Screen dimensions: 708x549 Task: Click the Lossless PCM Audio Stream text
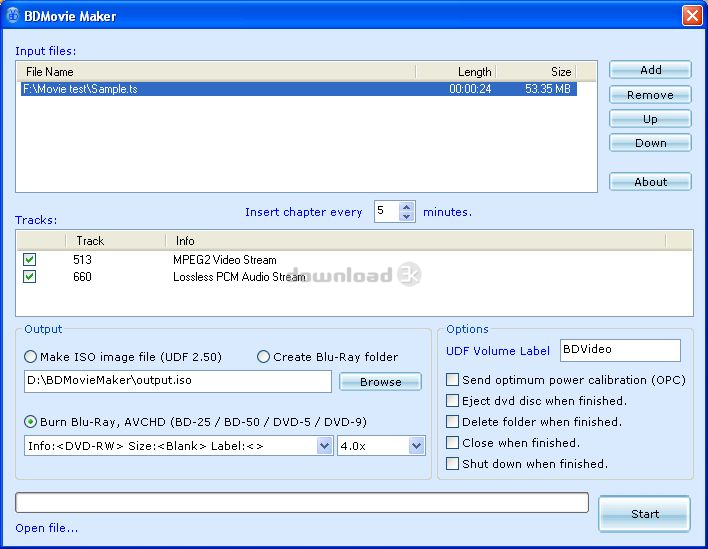pos(239,277)
